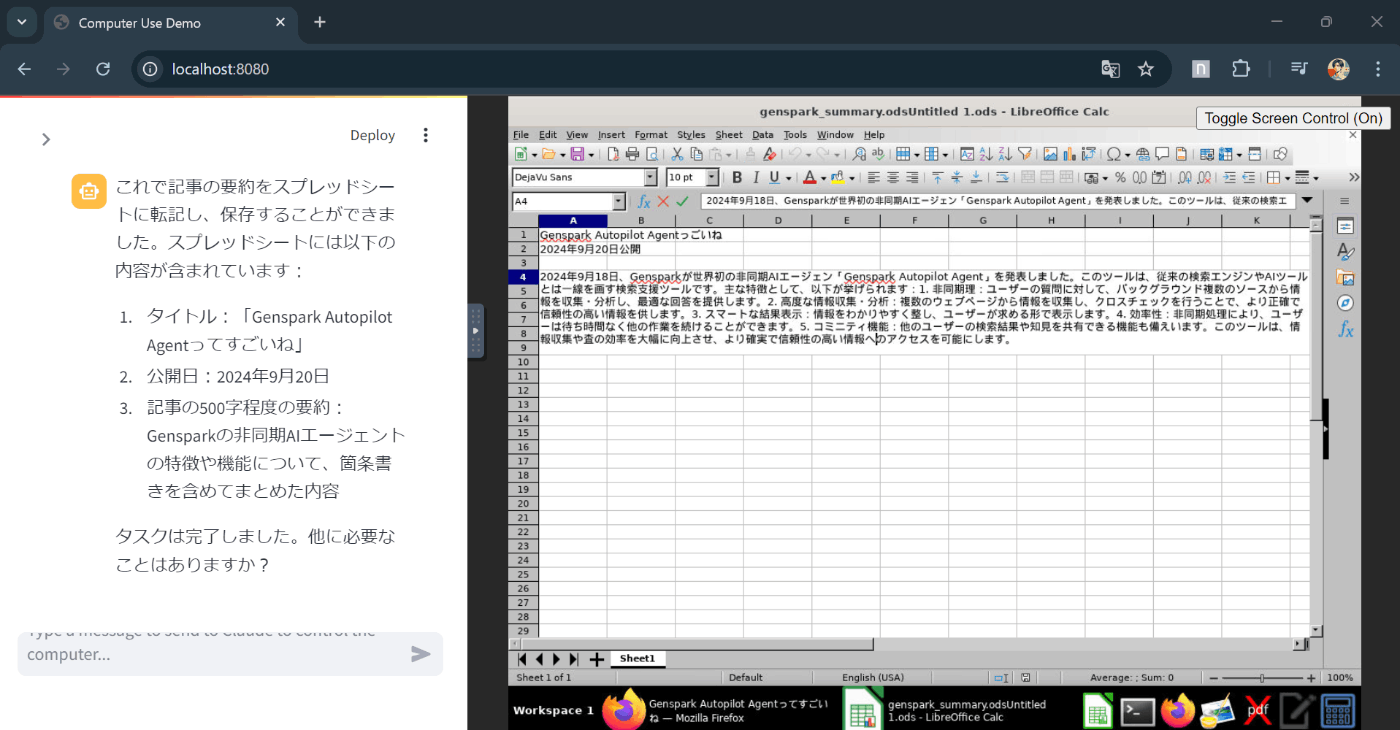This screenshot has width=1400, height=730.
Task: Toggle Bold formatting
Action: [x=737, y=177]
